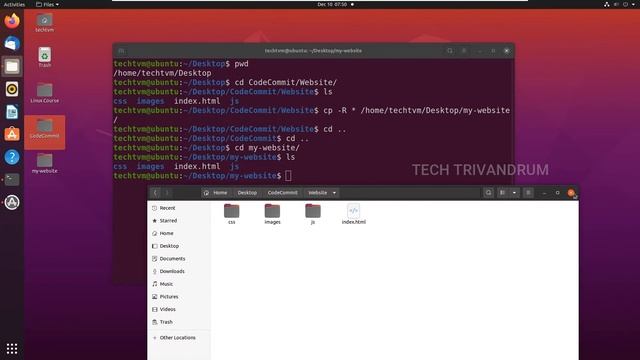Select the my-website desktop folder
Image resolution: width=640 pixels, height=360 pixels.
point(44,163)
